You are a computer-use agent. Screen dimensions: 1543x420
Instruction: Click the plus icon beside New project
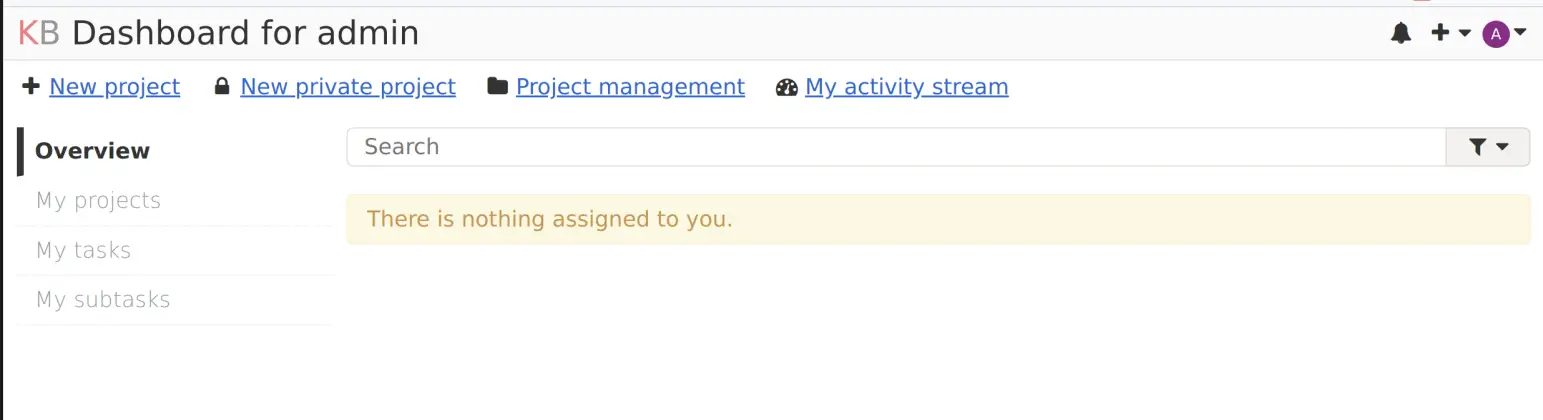(x=31, y=87)
